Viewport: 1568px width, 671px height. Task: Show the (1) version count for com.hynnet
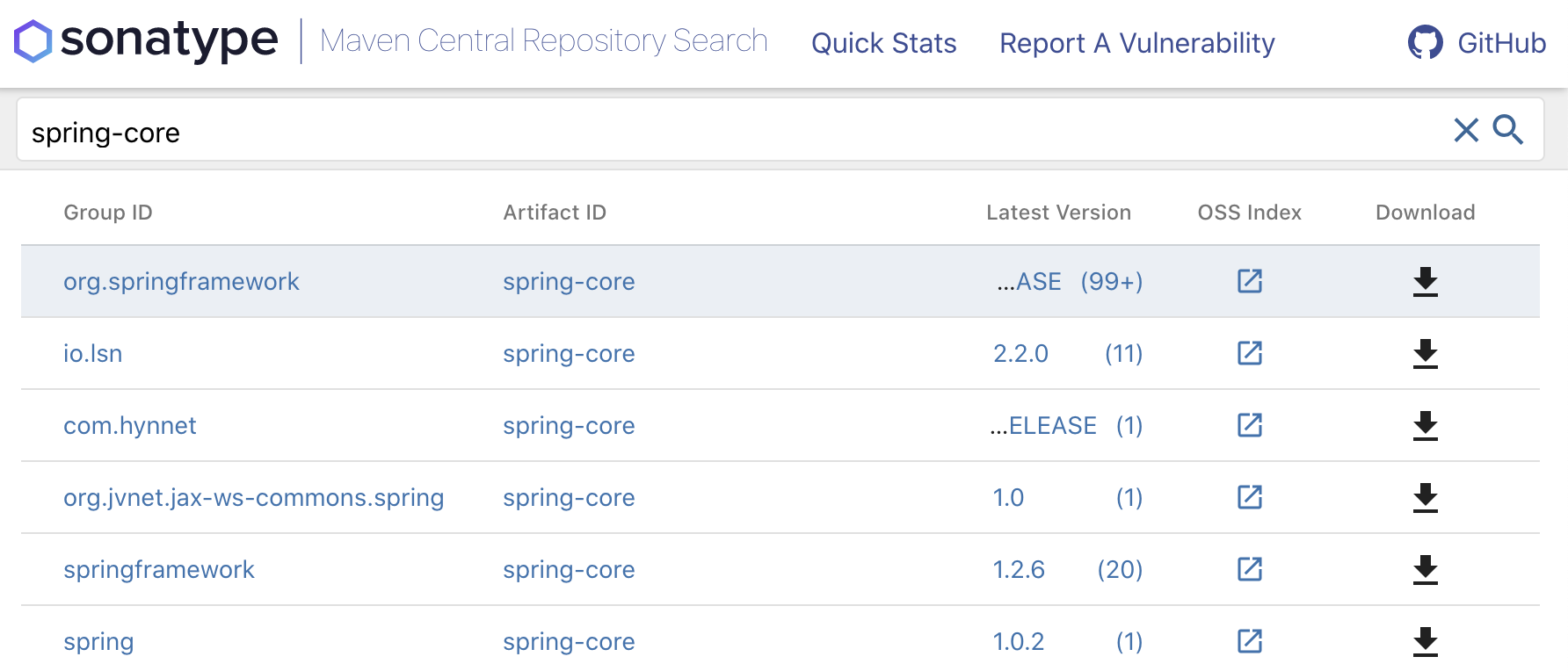click(1129, 425)
